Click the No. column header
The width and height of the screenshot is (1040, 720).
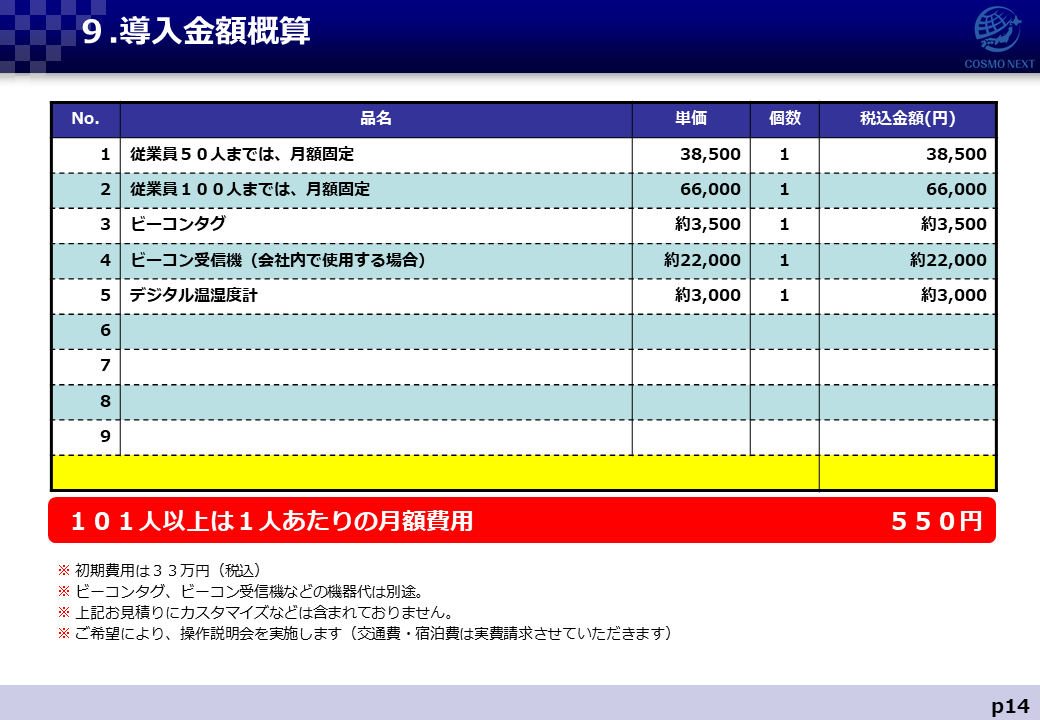click(x=86, y=119)
